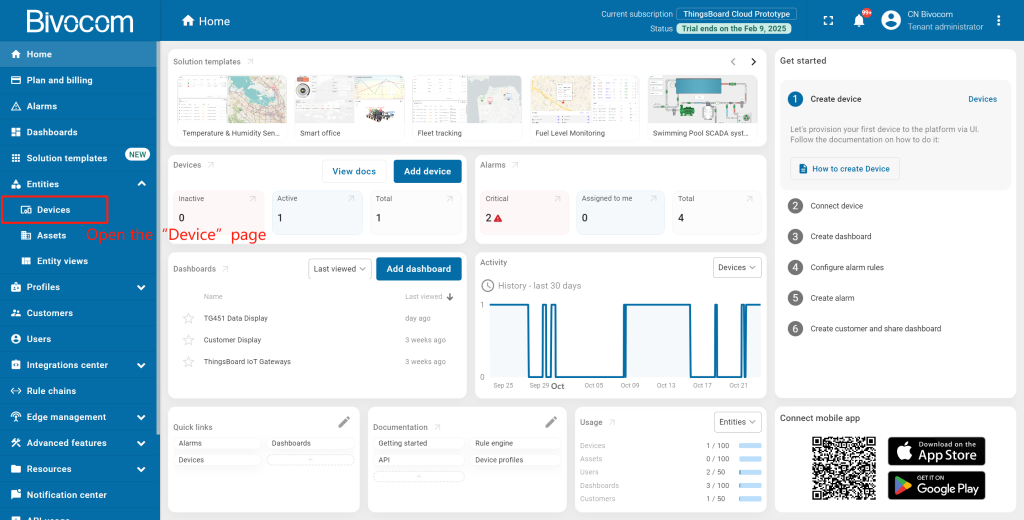The image size is (1024, 520).
Task: Edit Documentation links with pencil icon
Action: 551,422
